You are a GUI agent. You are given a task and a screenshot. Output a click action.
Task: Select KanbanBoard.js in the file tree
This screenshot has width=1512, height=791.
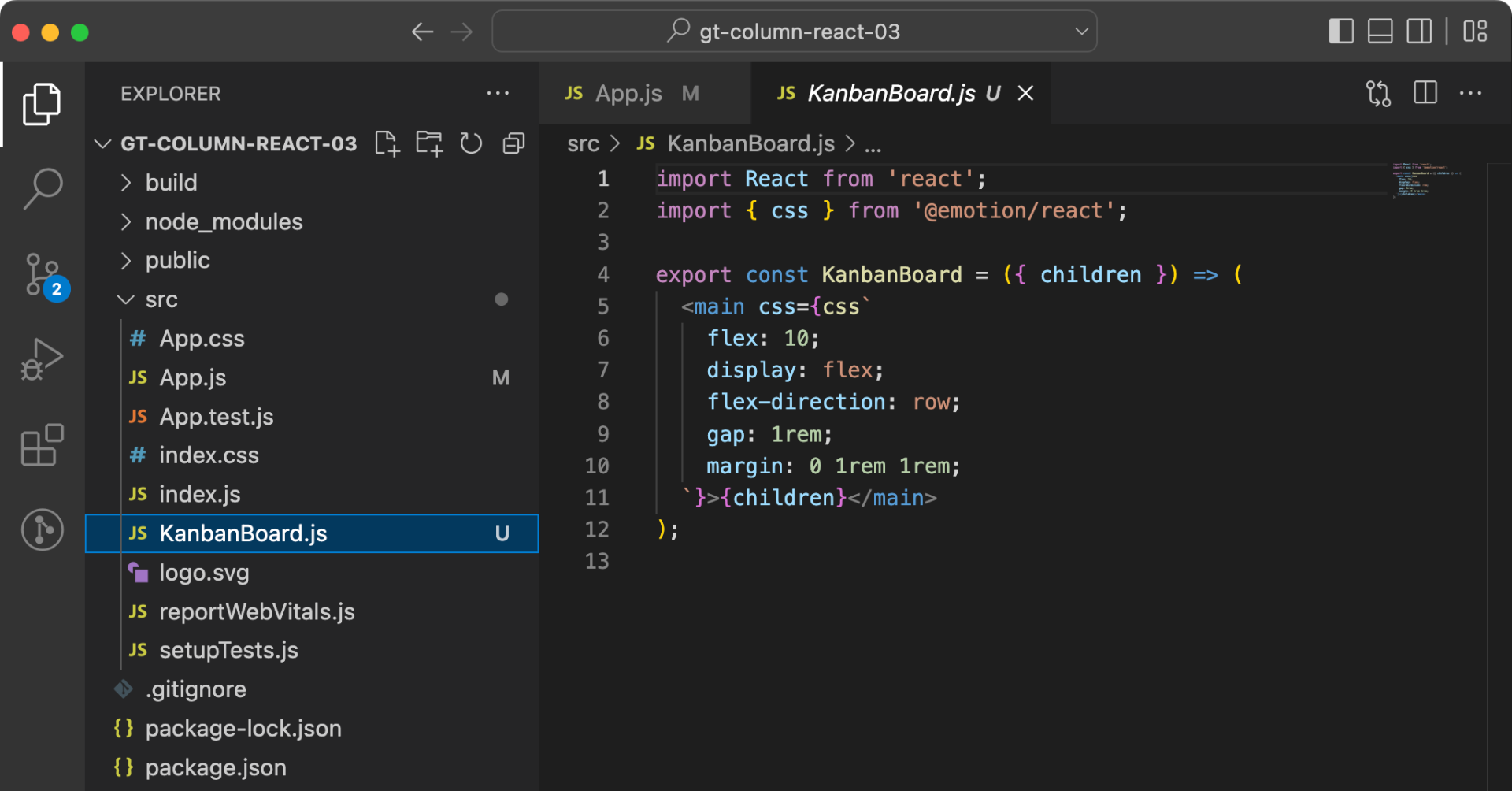(x=312, y=533)
